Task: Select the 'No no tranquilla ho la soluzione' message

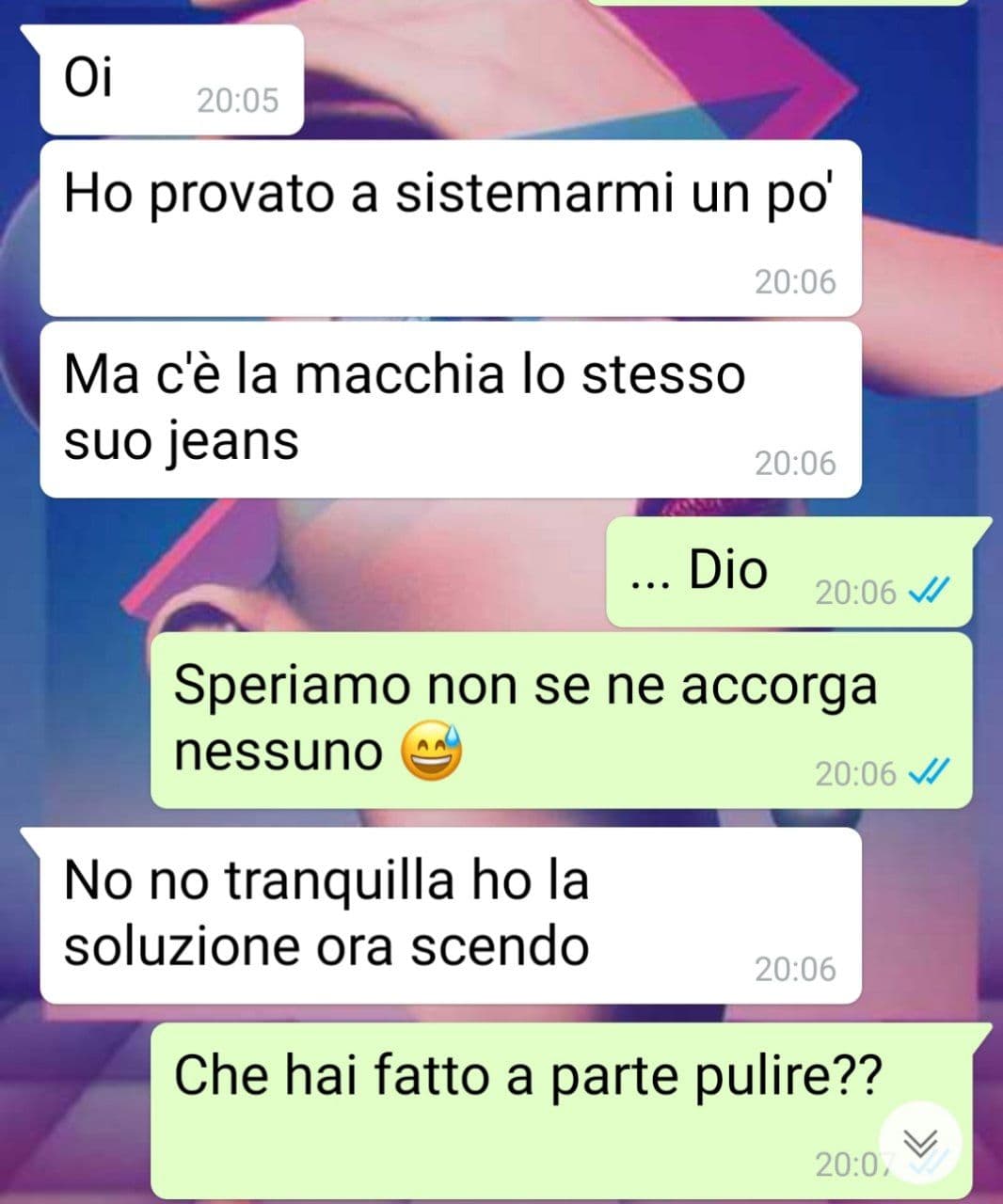Action: 451,915
